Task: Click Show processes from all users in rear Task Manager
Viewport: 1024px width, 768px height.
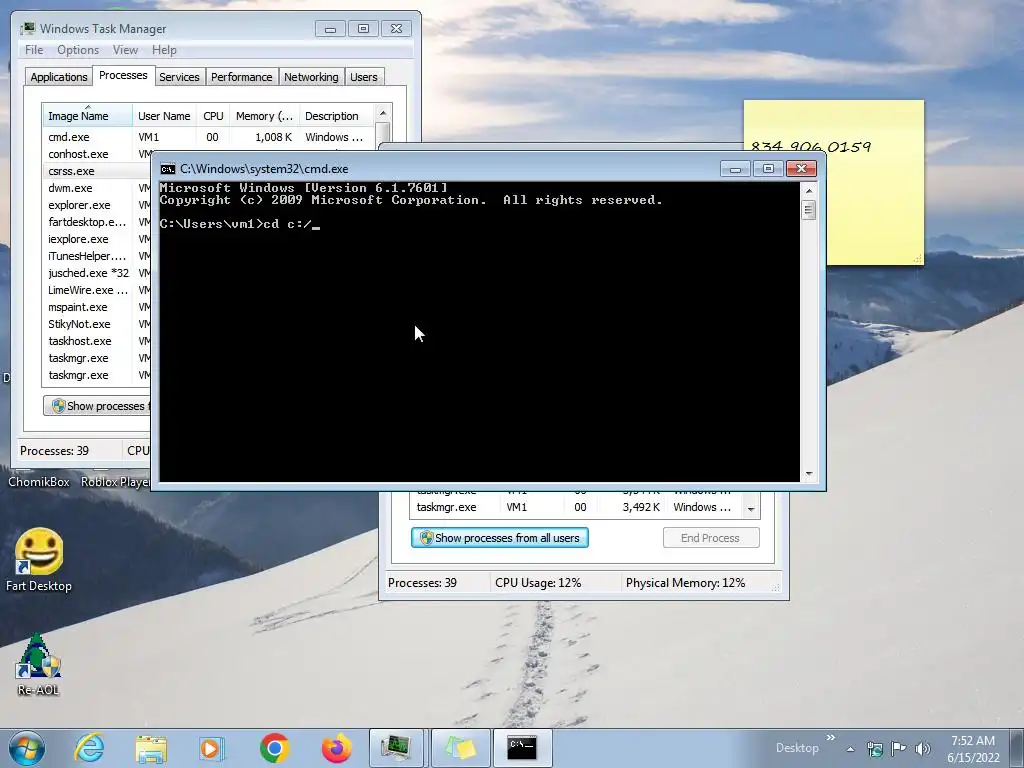Action: click(500, 538)
